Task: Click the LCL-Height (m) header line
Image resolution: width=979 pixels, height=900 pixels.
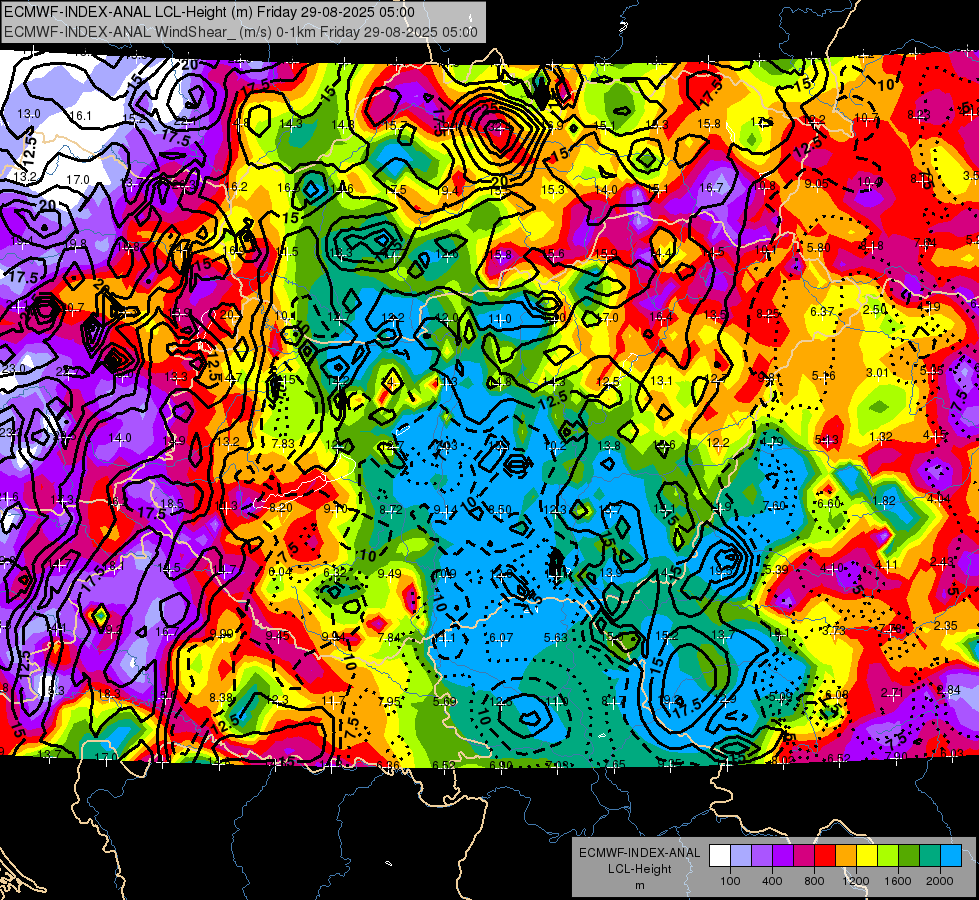Action: click(209, 12)
